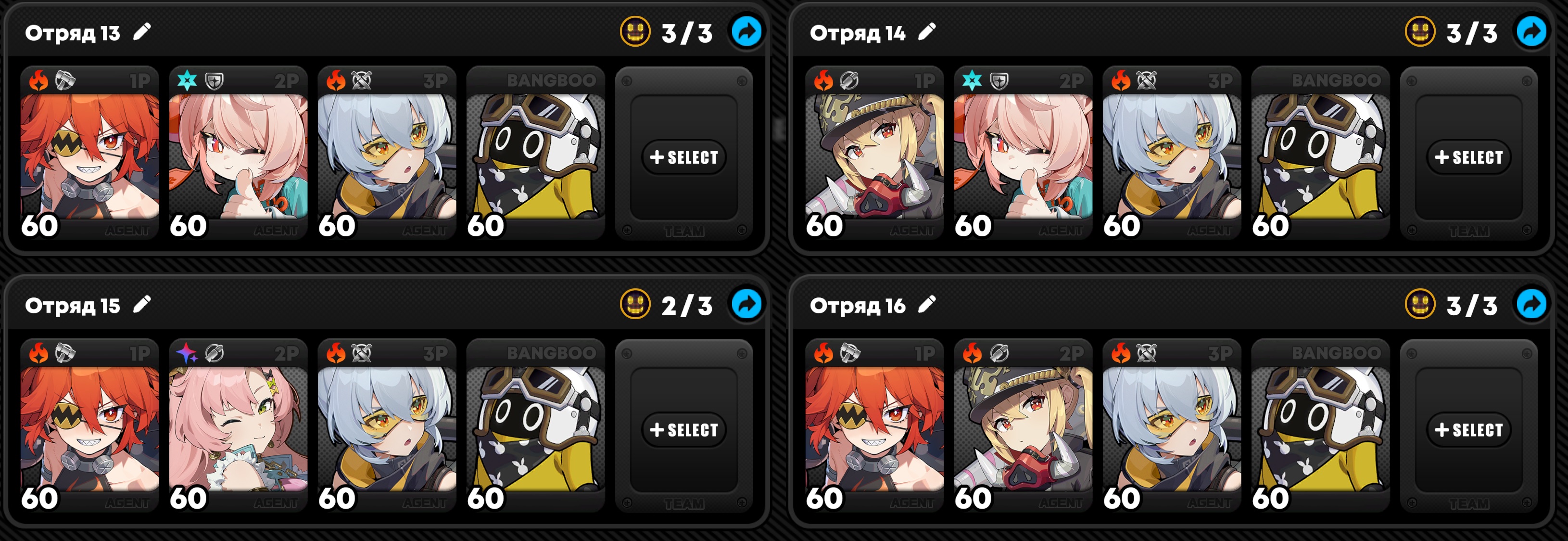
Task: Click +SELECT team slot in Отряд 16
Action: pyautogui.click(x=1469, y=429)
